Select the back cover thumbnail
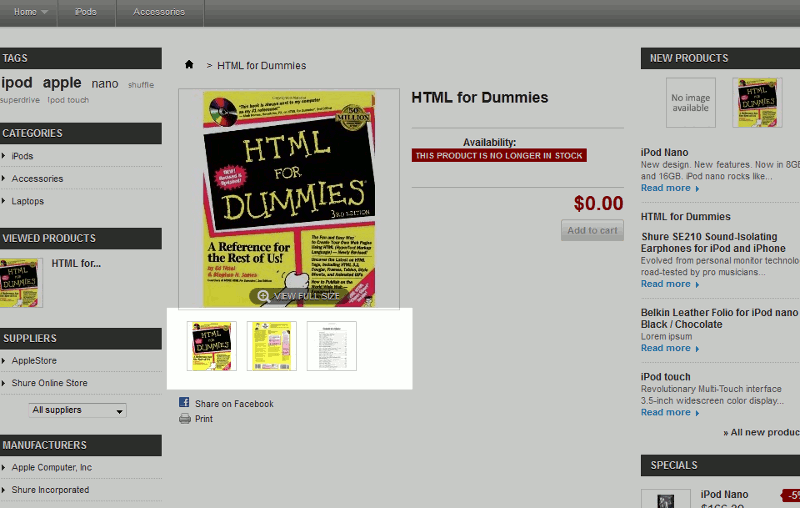800x508 pixels. coord(271,346)
